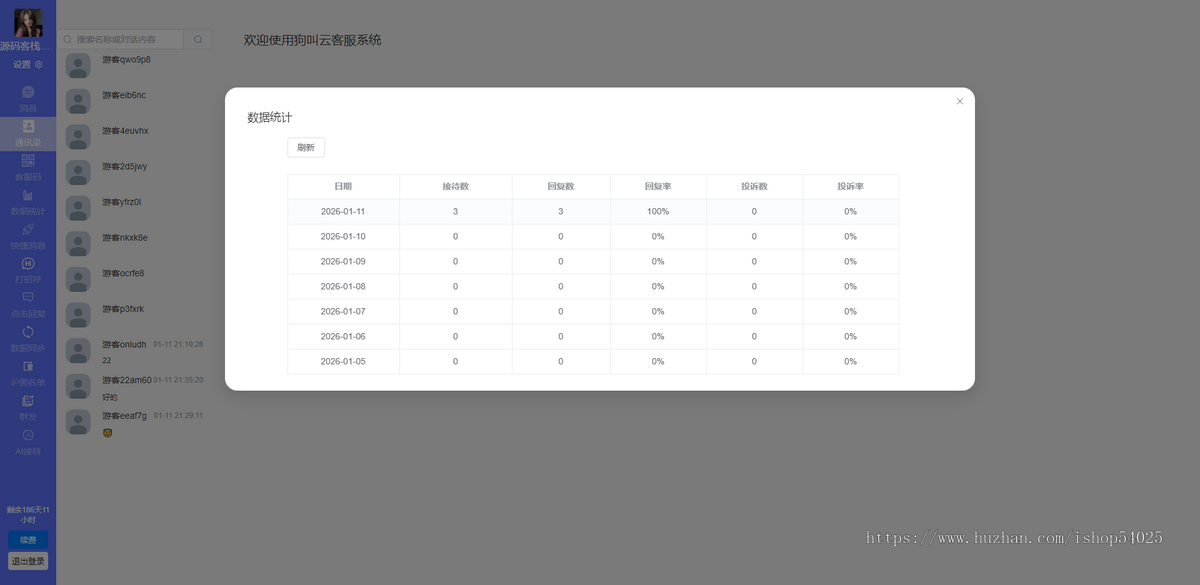Click the 剩余186天11小时 remaining time text
1200x585 pixels.
(28, 515)
